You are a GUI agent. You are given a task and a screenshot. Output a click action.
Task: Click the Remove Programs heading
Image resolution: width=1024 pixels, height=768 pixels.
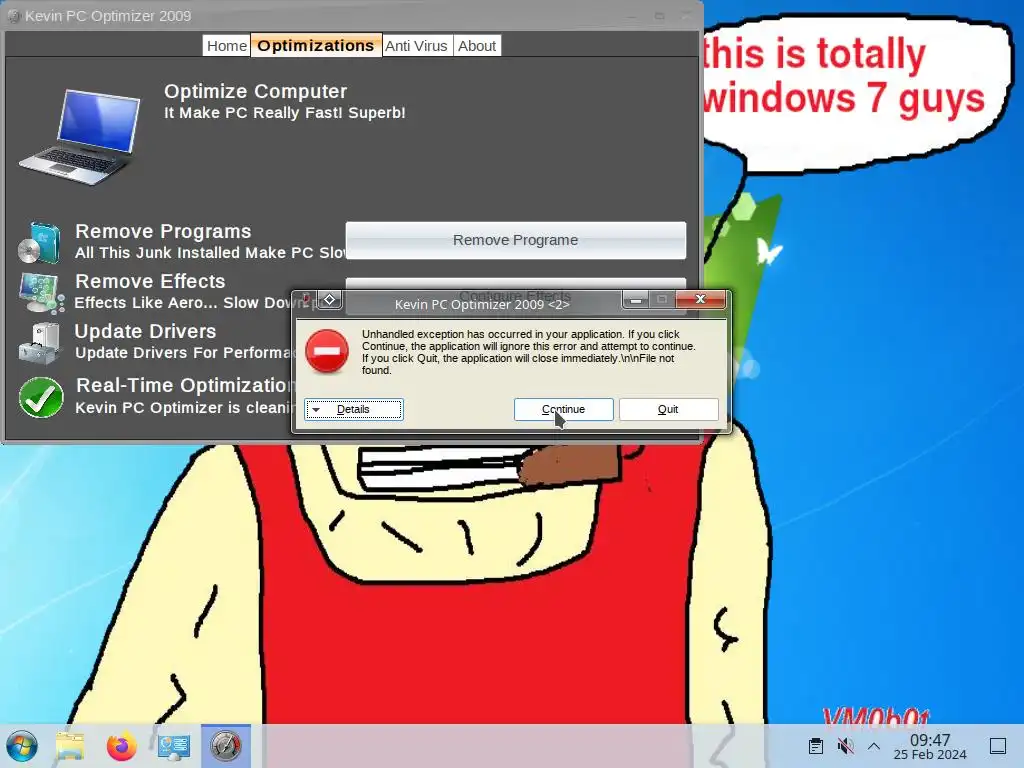163,231
